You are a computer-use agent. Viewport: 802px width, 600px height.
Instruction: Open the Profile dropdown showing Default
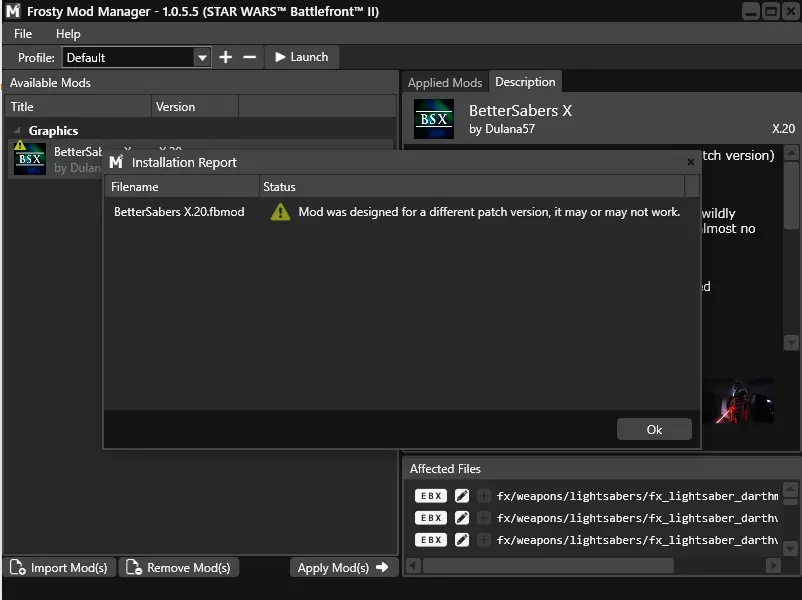click(137, 57)
